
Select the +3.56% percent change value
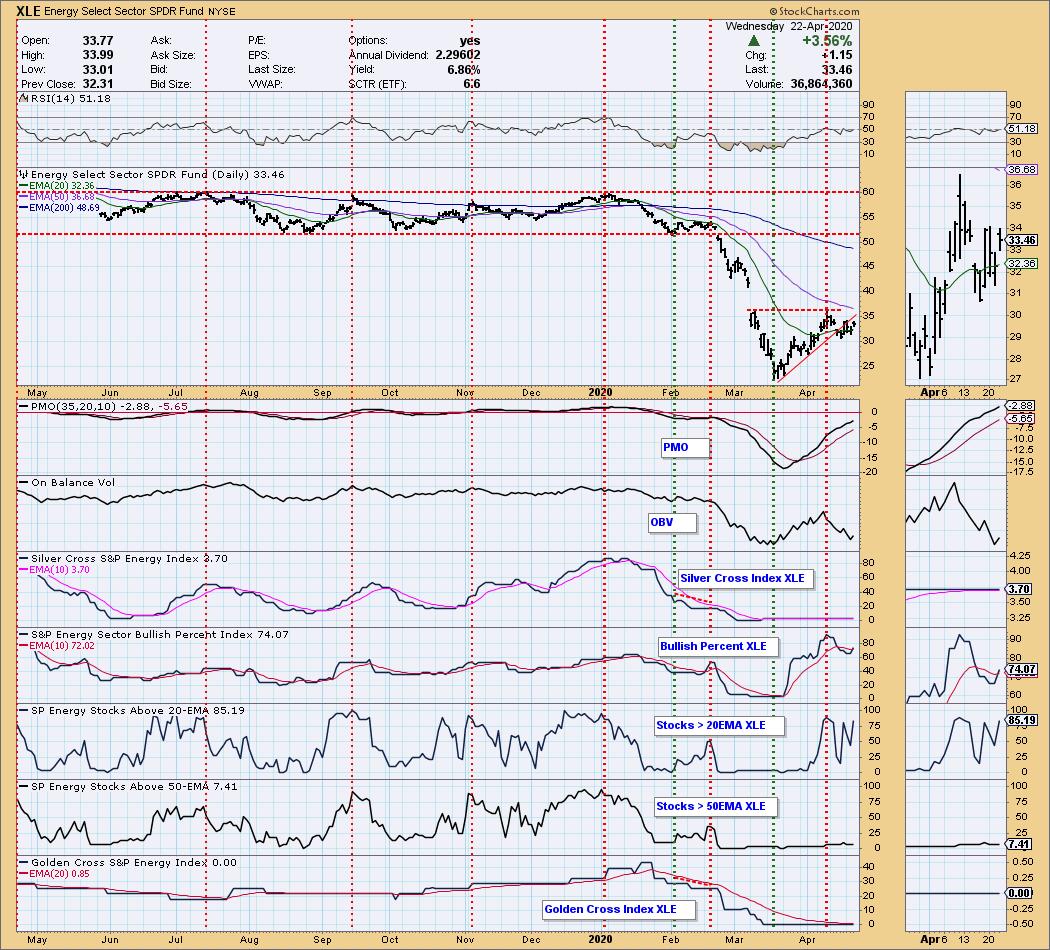[x=828, y=41]
